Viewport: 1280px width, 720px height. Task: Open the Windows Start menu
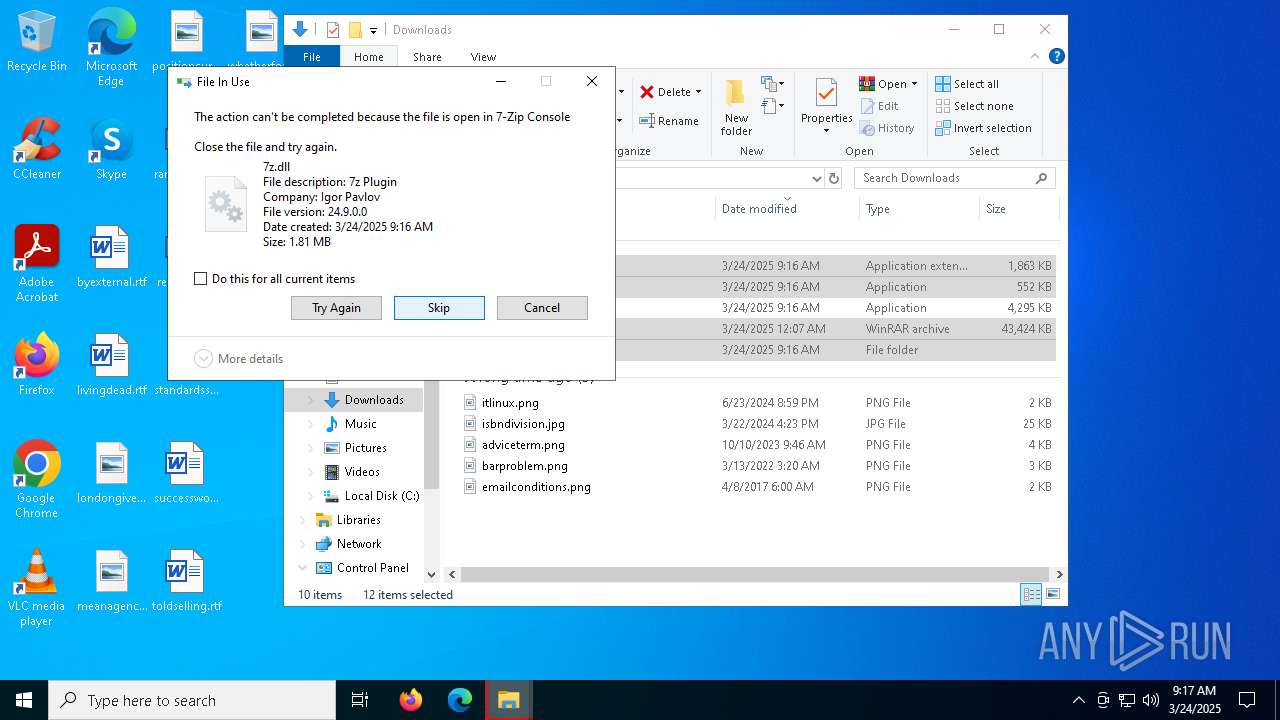pos(24,700)
